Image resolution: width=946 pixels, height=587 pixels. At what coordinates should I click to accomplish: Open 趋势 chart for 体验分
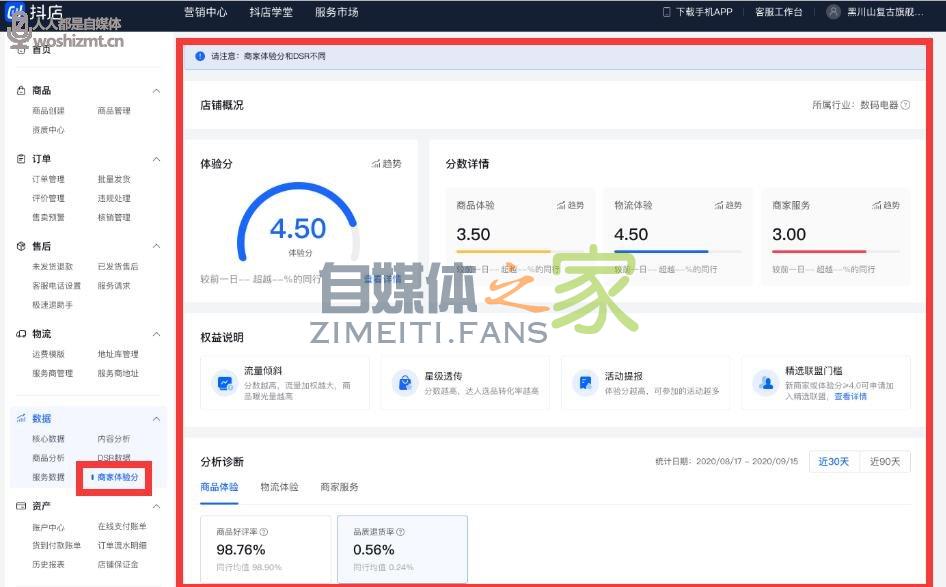pos(385,164)
